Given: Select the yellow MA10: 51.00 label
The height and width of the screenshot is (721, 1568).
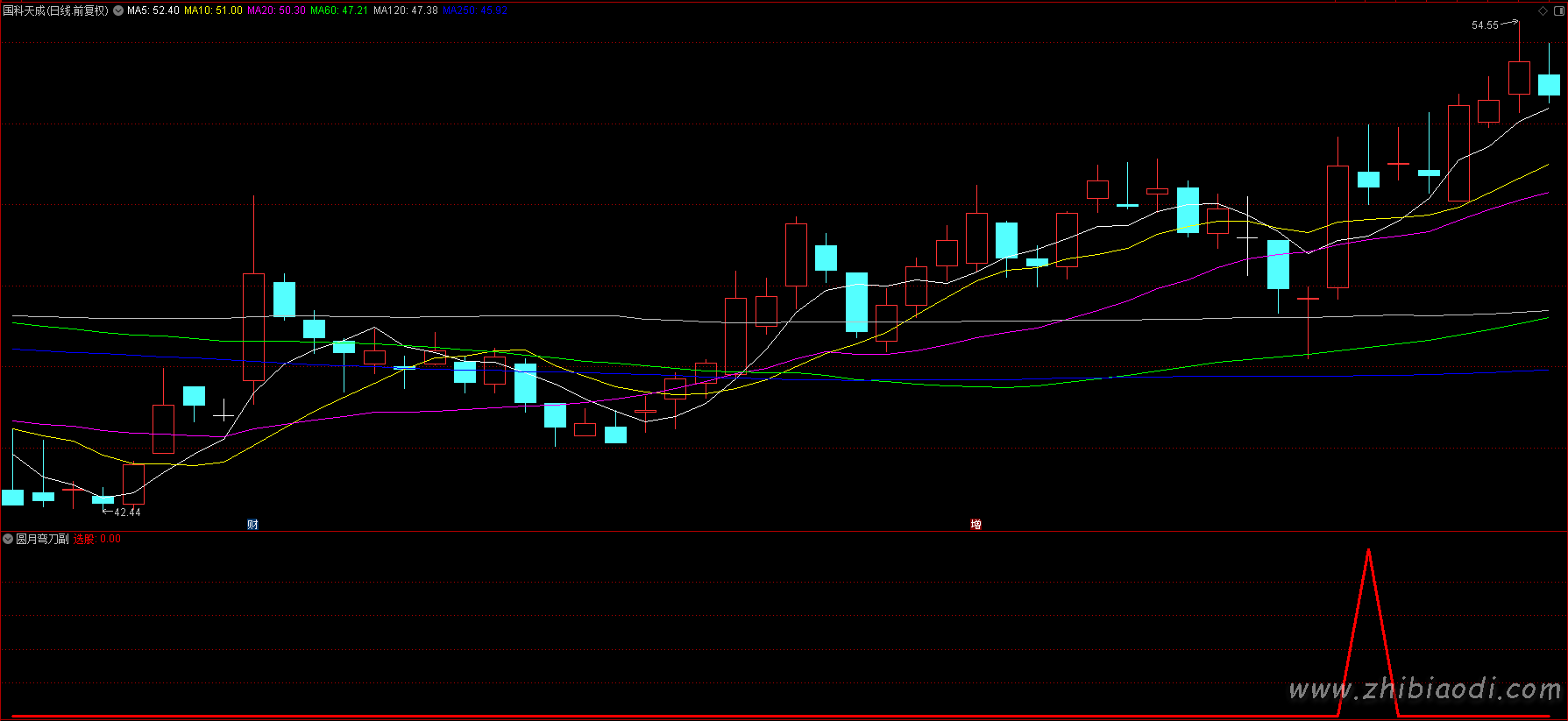Looking at the screenshot, I should click(213, 11).
